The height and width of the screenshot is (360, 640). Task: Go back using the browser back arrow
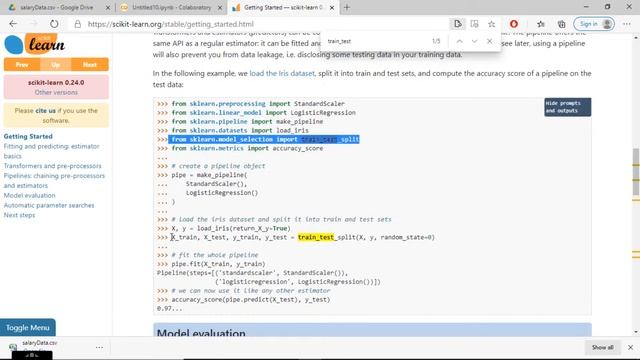13,24
